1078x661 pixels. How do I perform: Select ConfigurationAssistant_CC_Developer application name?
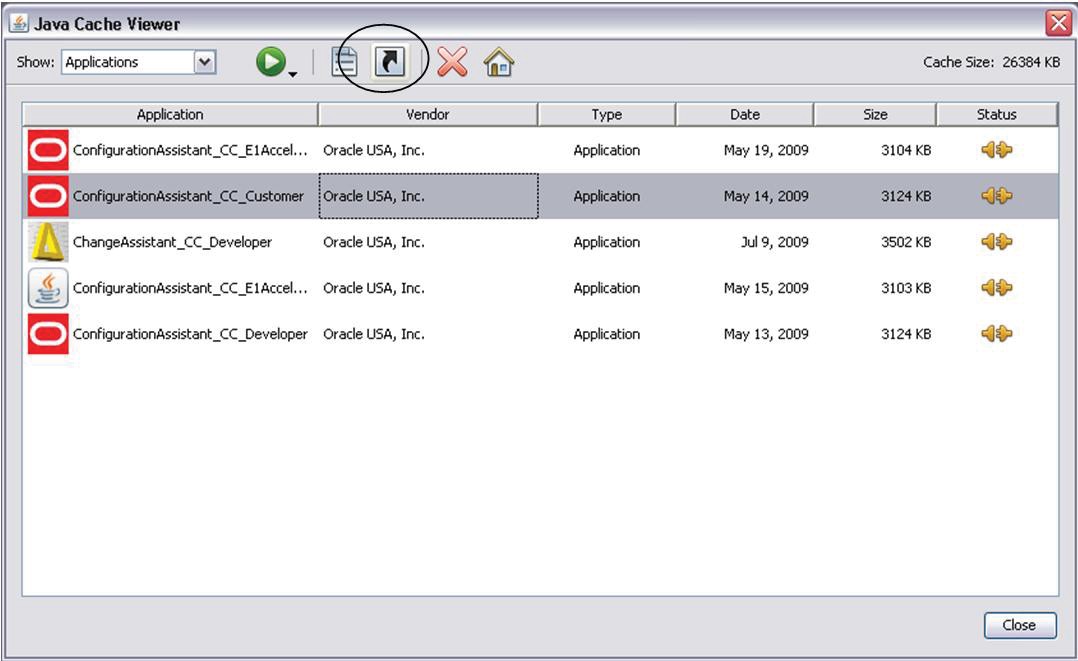[x=190, y=334]
